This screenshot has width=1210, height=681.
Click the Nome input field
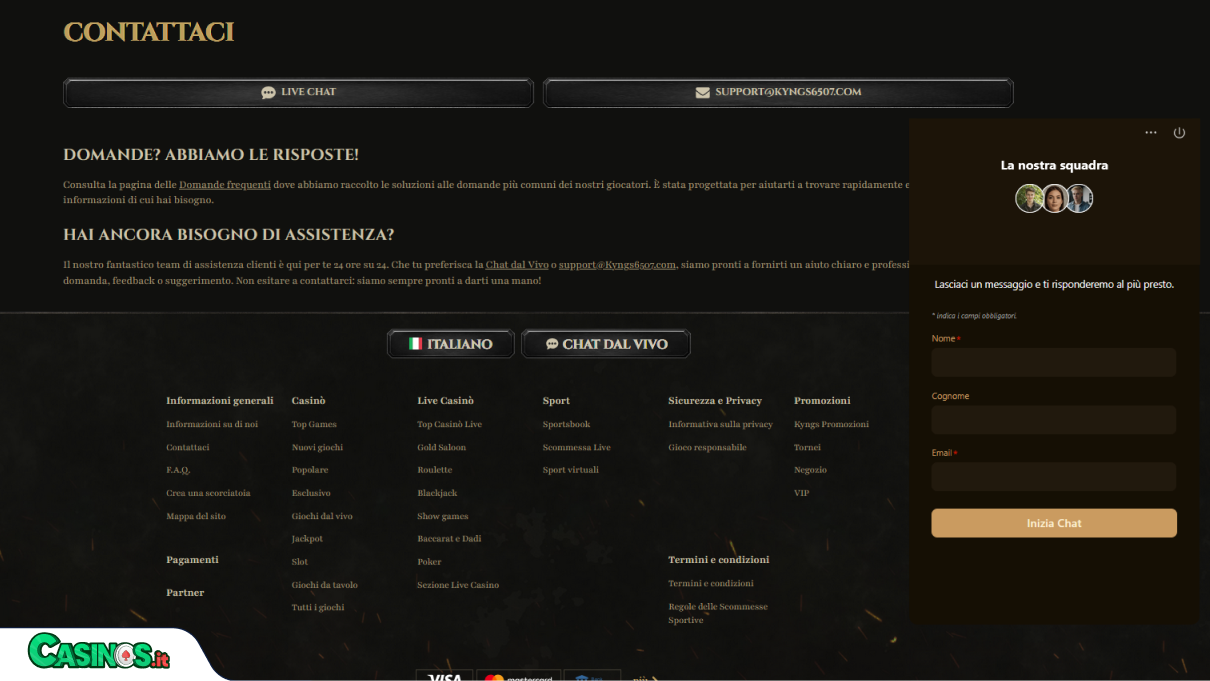(1054, 362)
